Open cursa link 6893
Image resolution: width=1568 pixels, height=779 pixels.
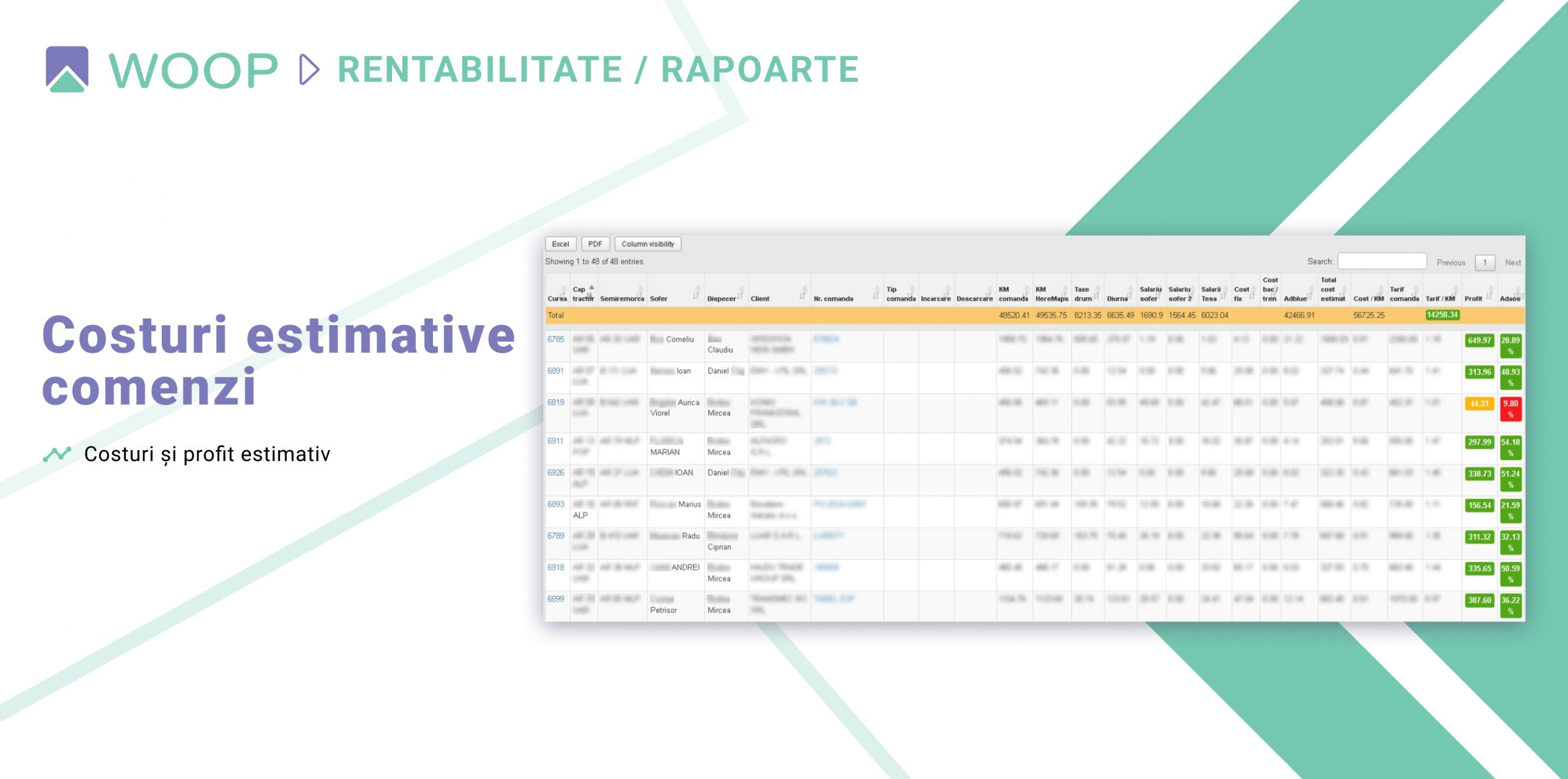[x=556, y=505]
